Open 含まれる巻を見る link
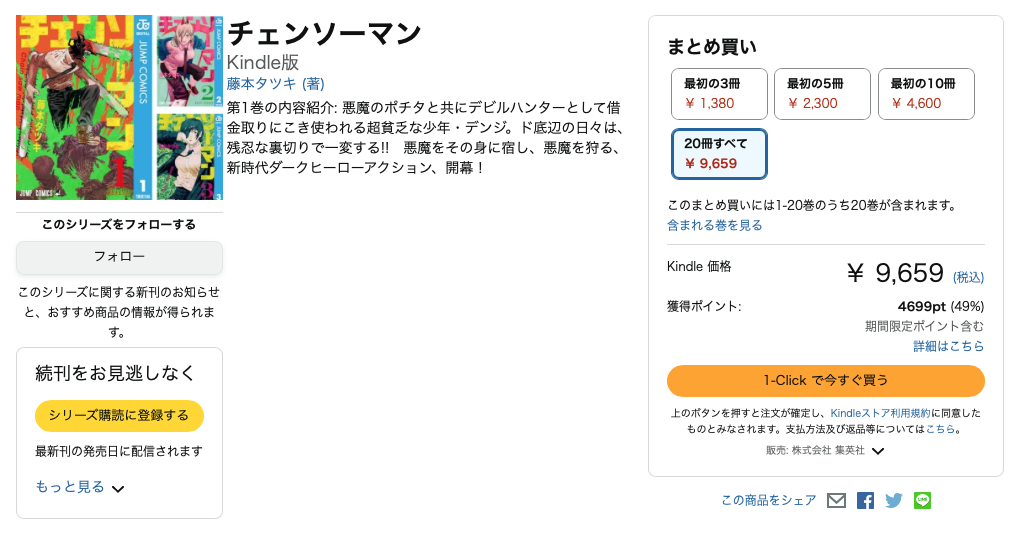The width and height of the screenshot is (1026, 542). (x=714, y=225)
